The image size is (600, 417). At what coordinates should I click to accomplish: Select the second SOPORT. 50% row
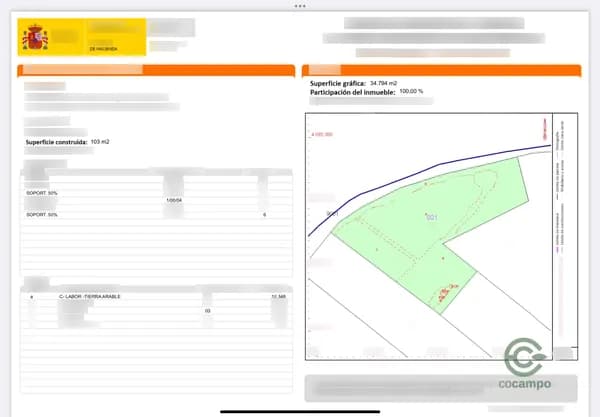42,214
